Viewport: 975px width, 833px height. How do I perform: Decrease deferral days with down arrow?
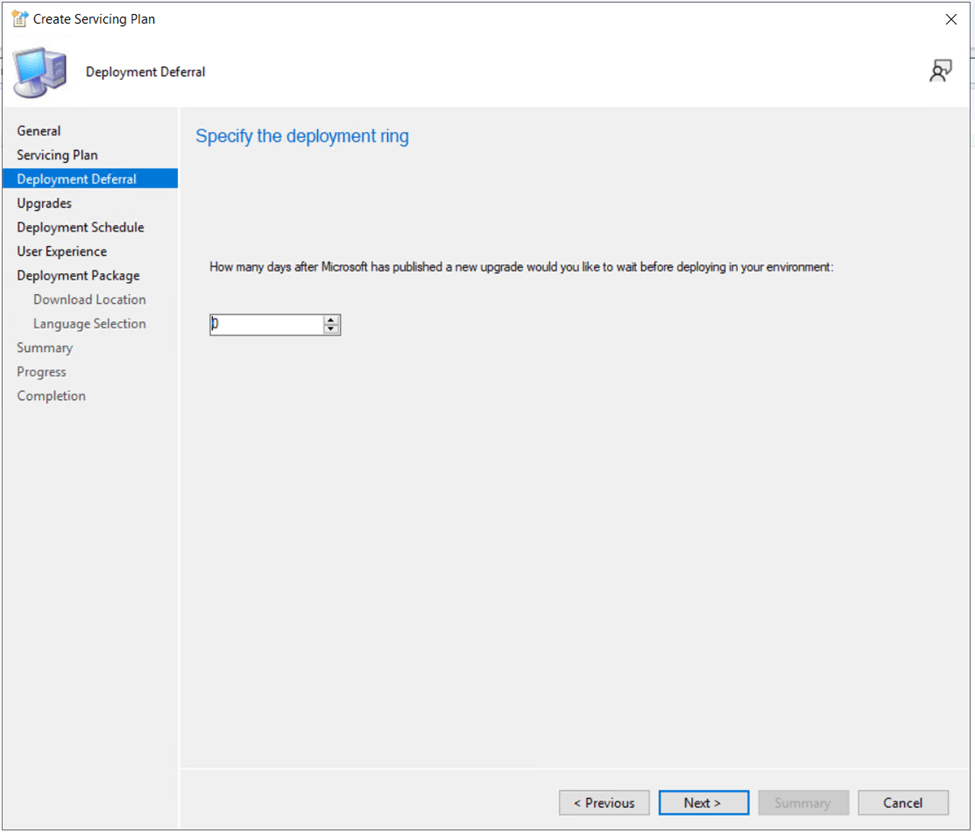332,329
